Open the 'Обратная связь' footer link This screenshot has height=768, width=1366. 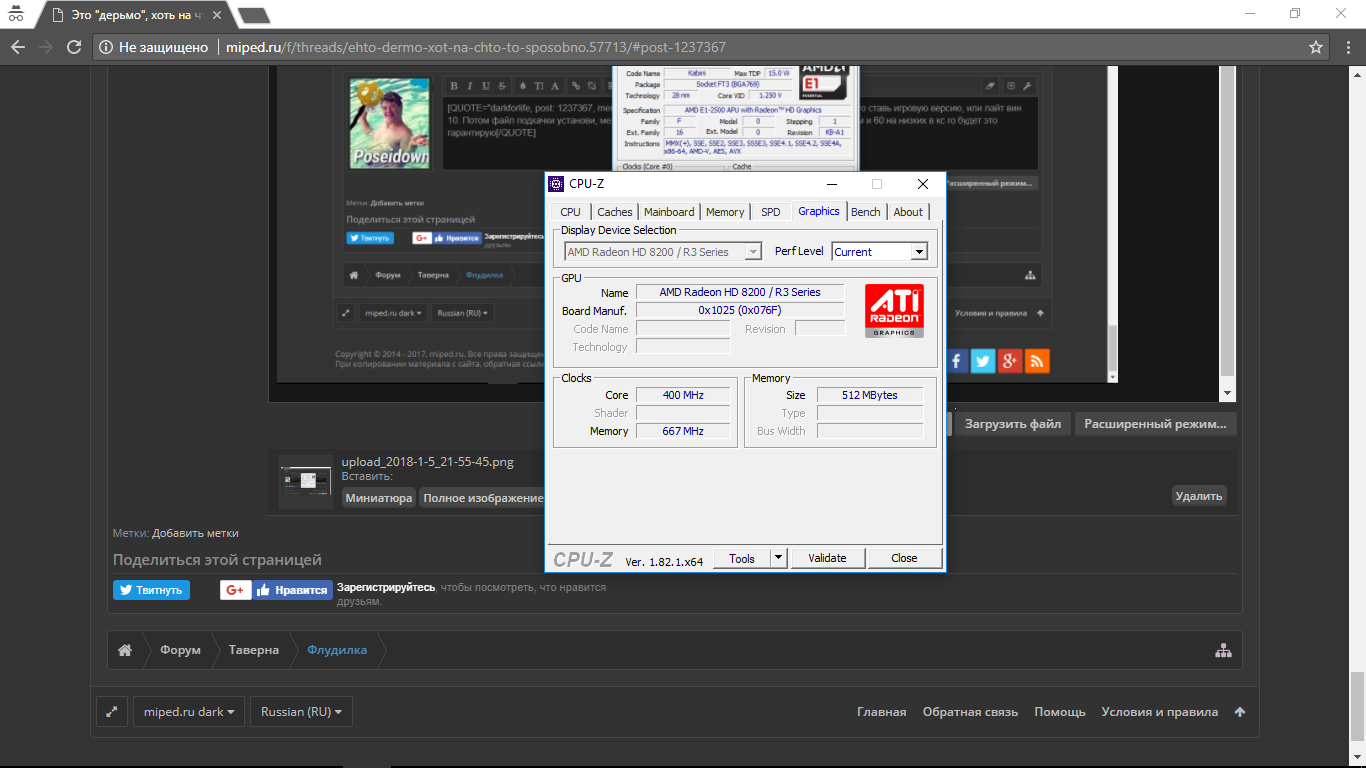[970, 712]
